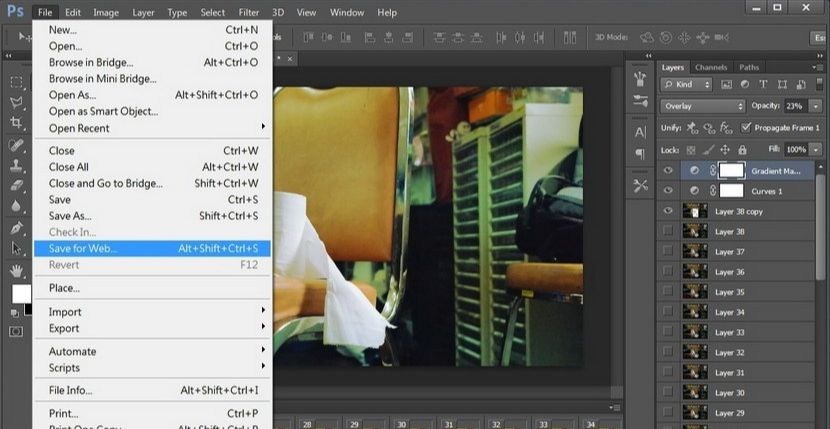Screen dimensions: 830x429
Task: Select the Blur droplet tool
Action: [x=16, y=205]
